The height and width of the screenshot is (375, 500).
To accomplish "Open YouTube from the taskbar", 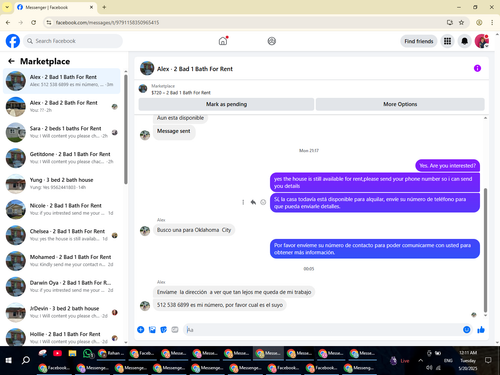I will click(x=57, y=353).
